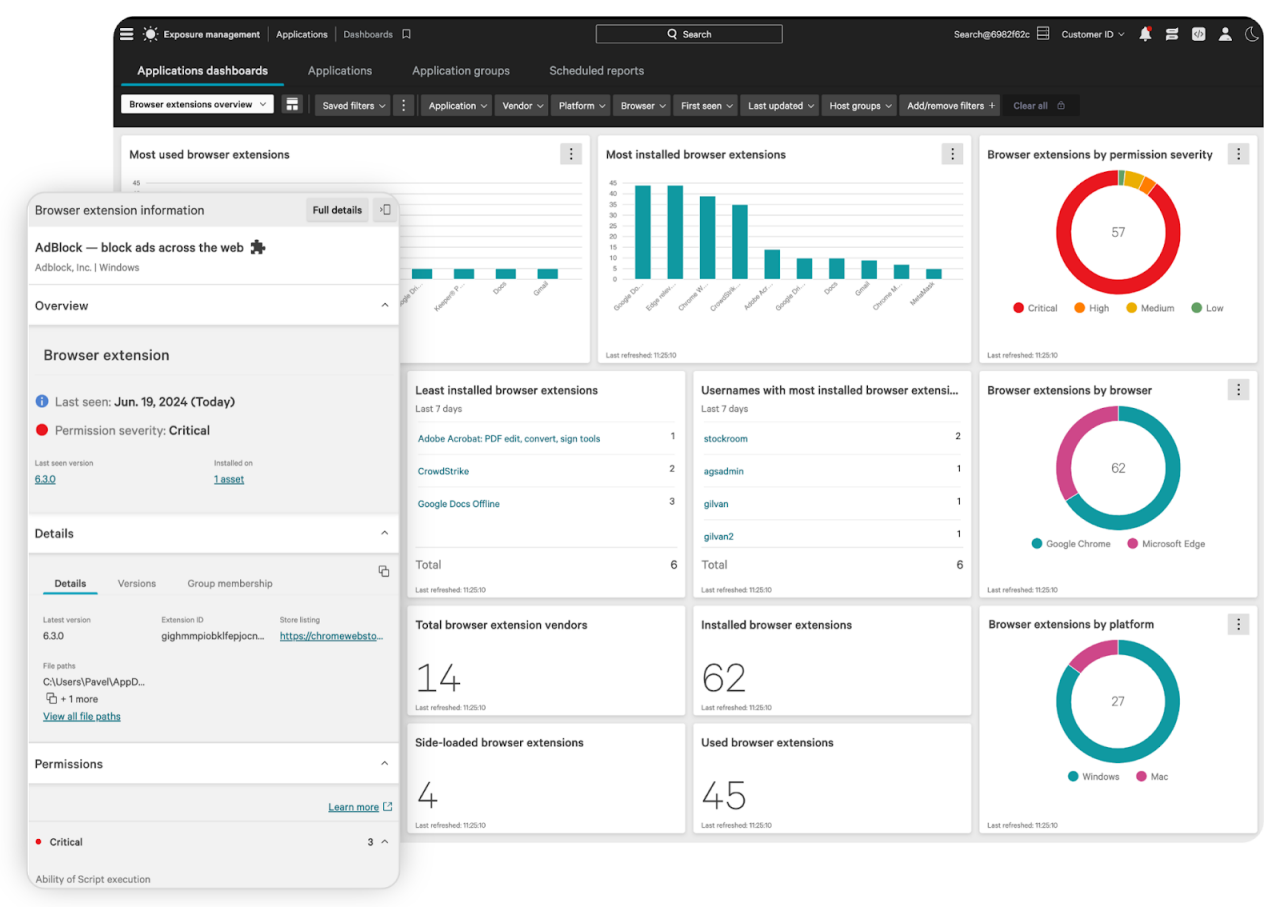
Task: Expand the Vendor filter dropdown
Action: (x=523, y=105)
